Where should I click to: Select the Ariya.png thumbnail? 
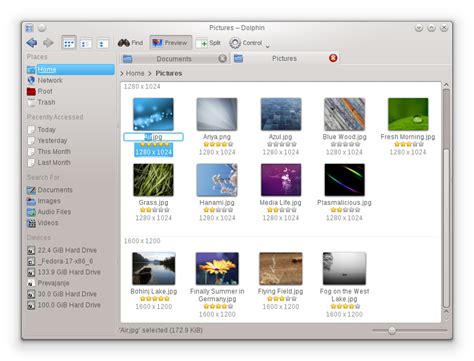217,114
